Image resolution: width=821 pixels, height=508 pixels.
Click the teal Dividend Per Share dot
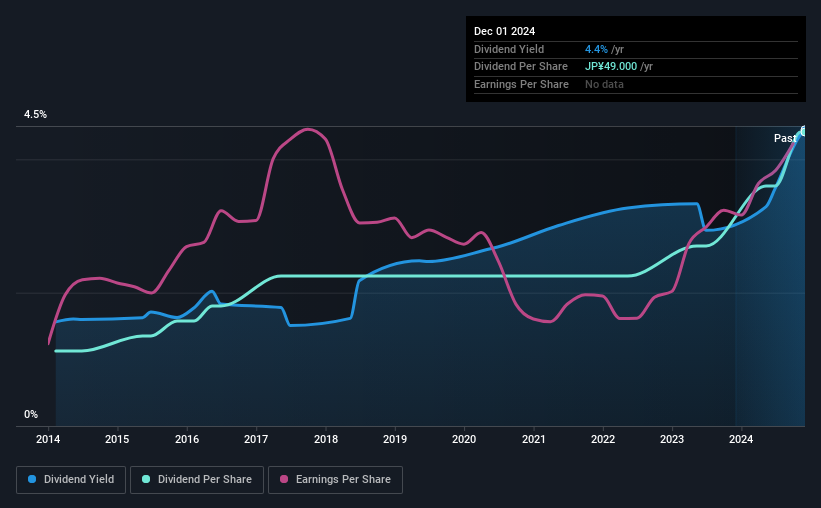point(146,479)
